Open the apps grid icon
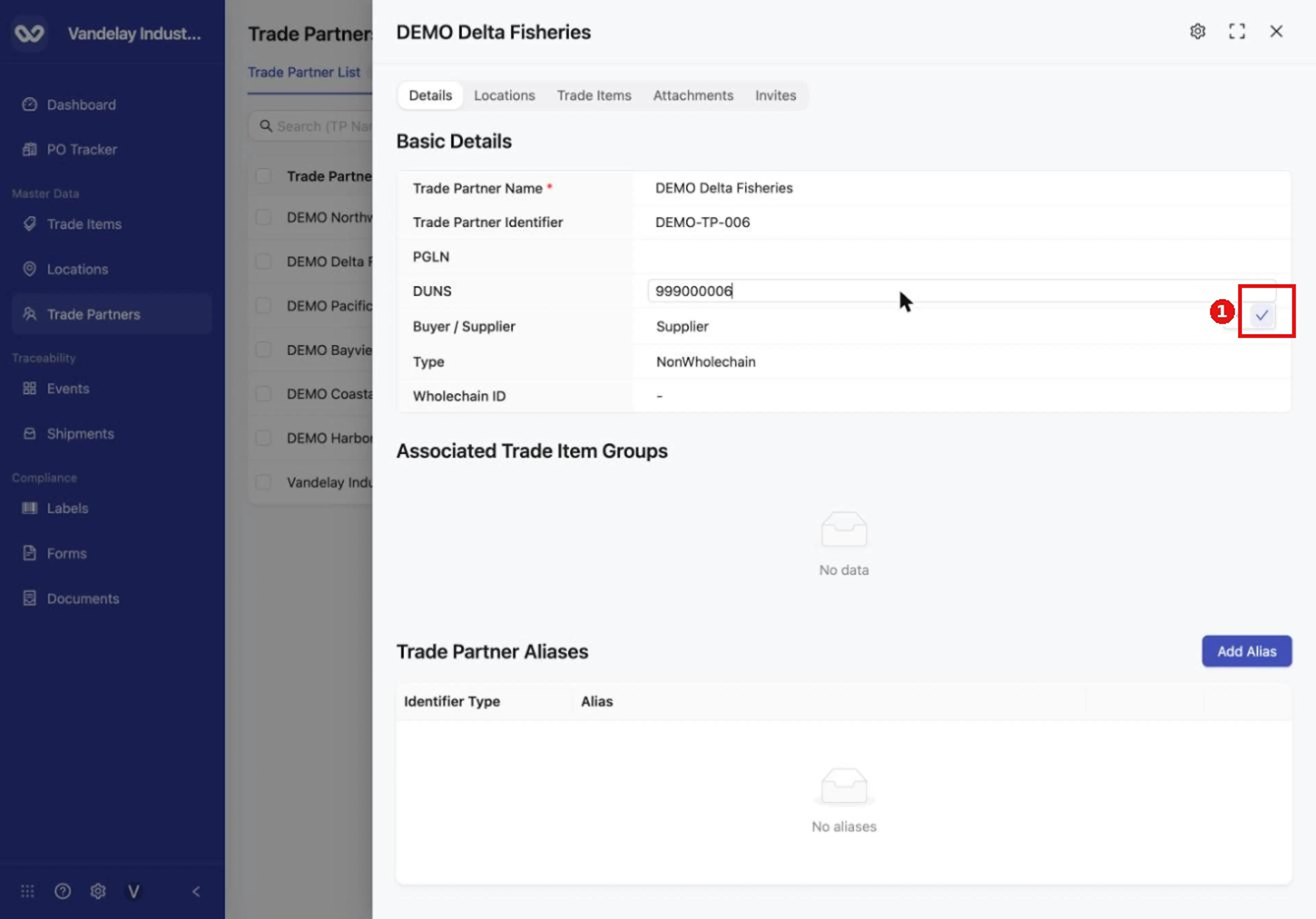This screenshot has height=919, width=1316. (27, 892)
